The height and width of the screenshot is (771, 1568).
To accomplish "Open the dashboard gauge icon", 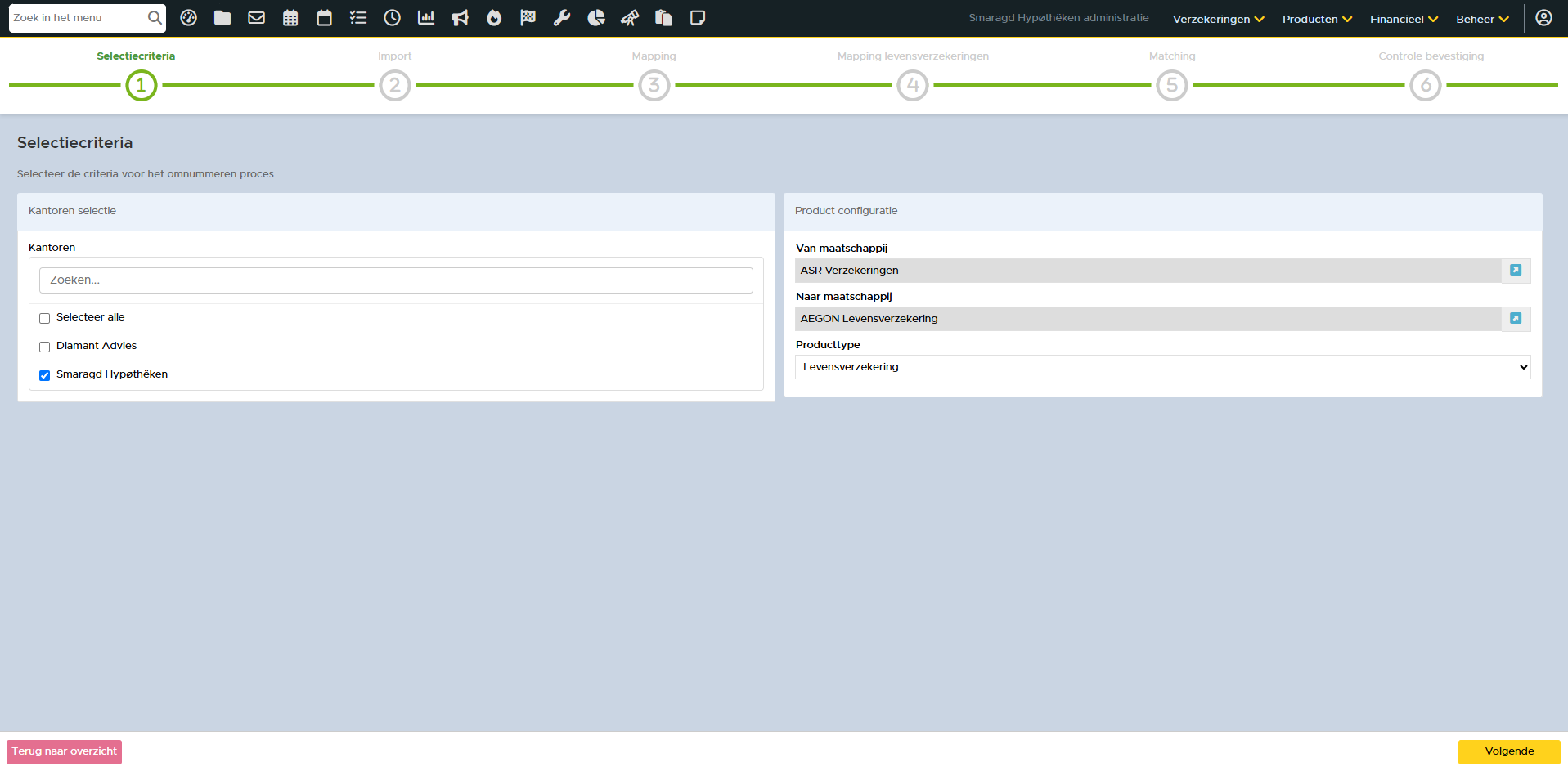I will 188,18.
